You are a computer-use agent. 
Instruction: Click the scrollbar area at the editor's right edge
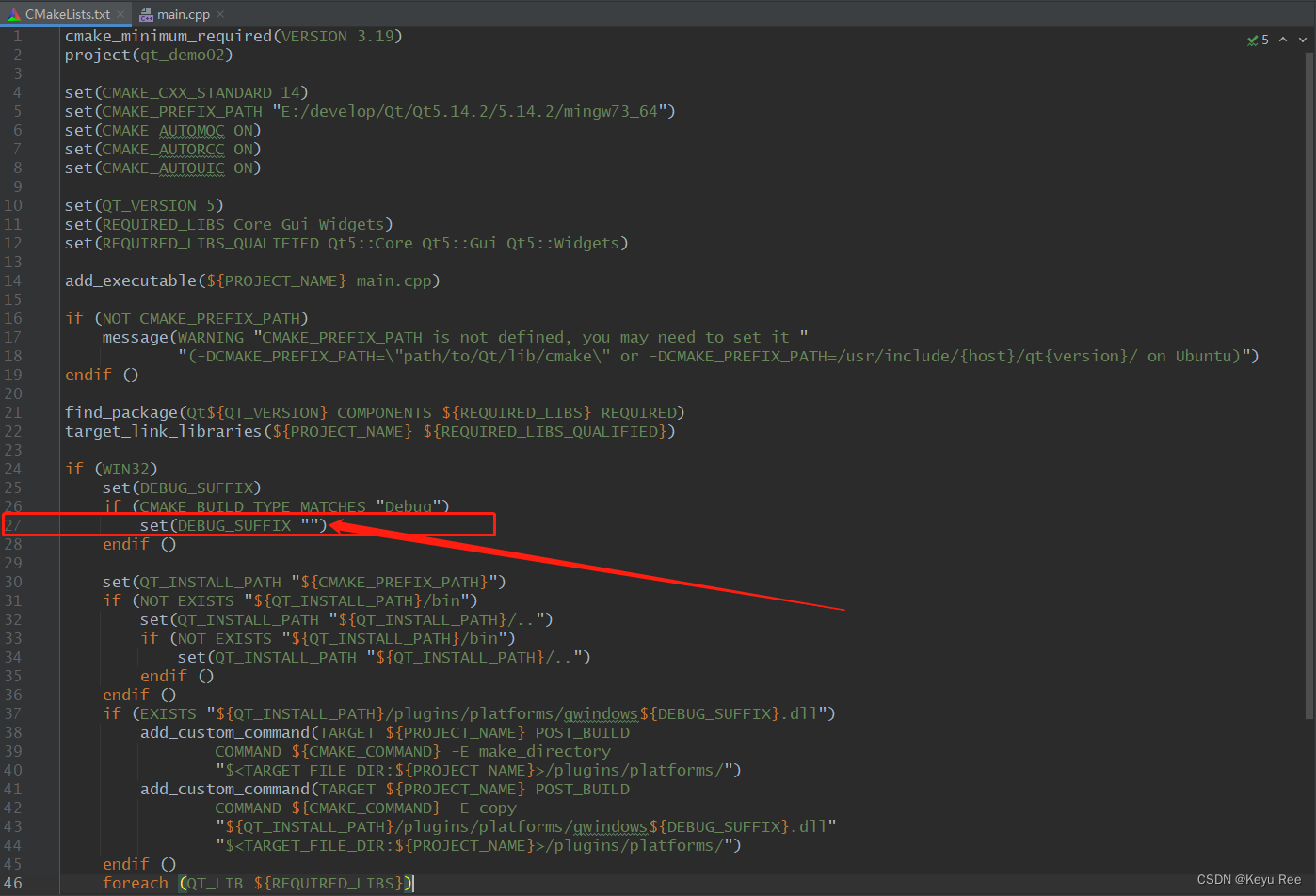(1311, 471)
